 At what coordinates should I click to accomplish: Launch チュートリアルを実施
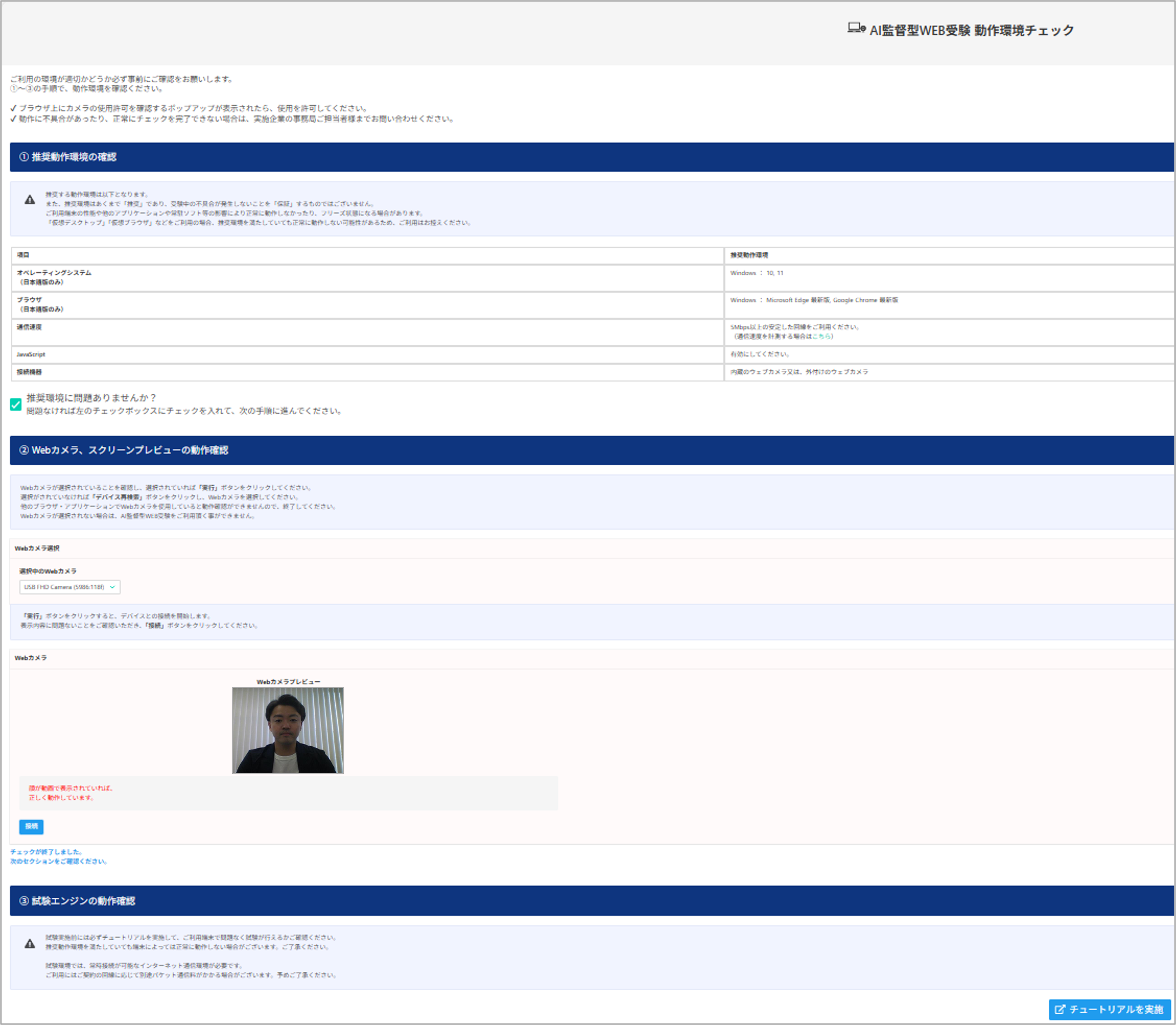point(1110,1010)
